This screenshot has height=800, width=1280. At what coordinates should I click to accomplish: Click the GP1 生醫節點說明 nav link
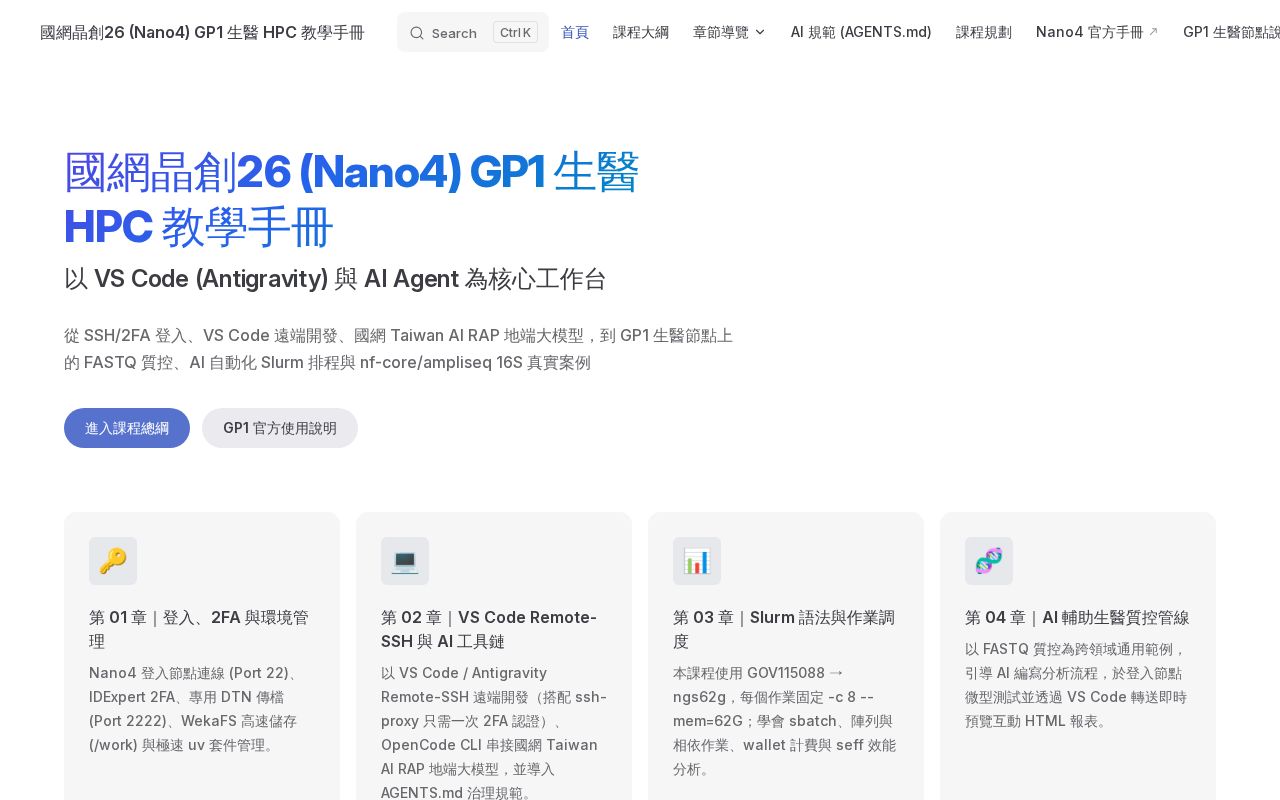[x=1231, y=32]
